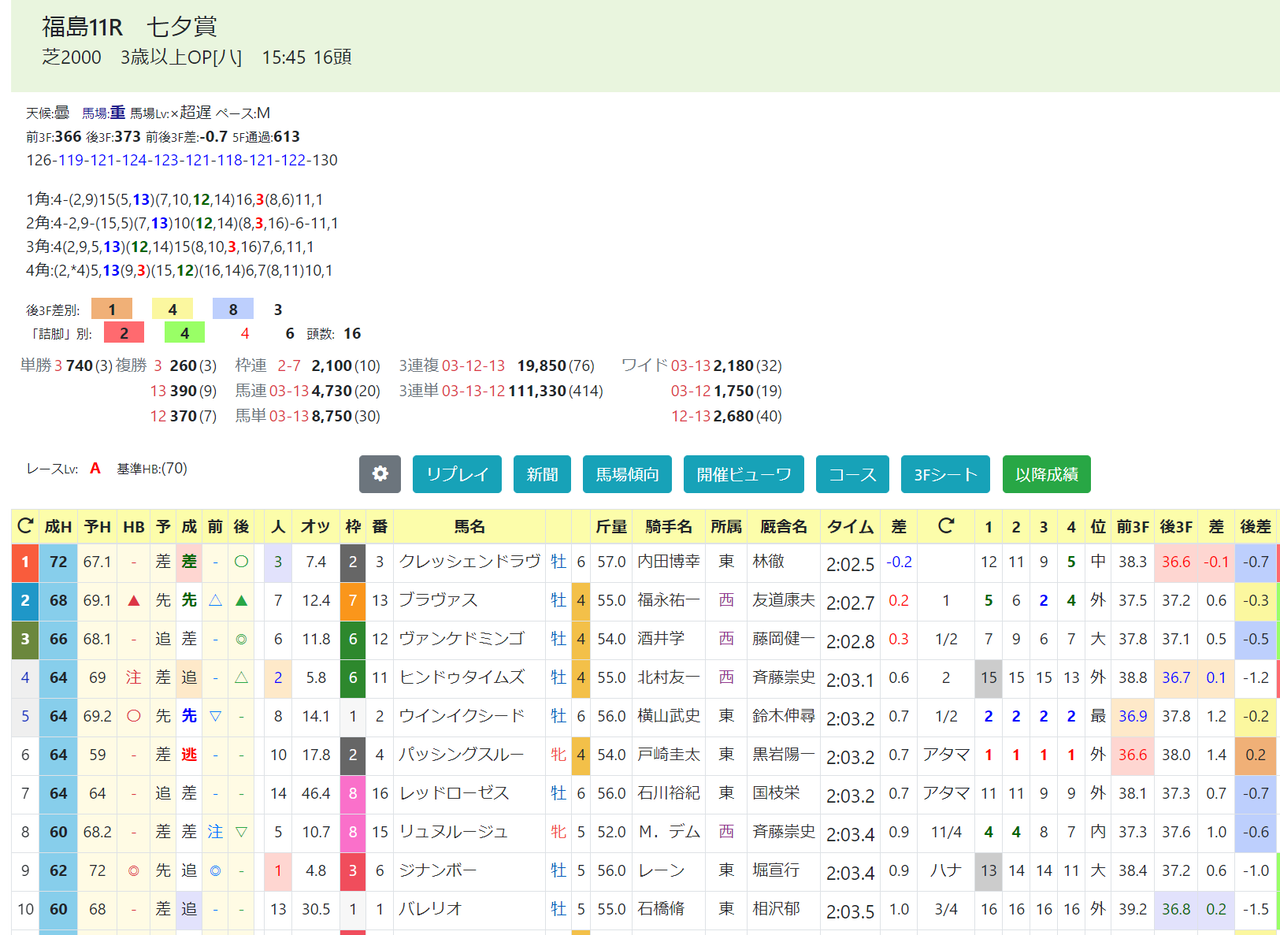Click the reload icon in first header column
This screenshot has width=1280, height=935.
pyautogui.click(x=25, y=525)
